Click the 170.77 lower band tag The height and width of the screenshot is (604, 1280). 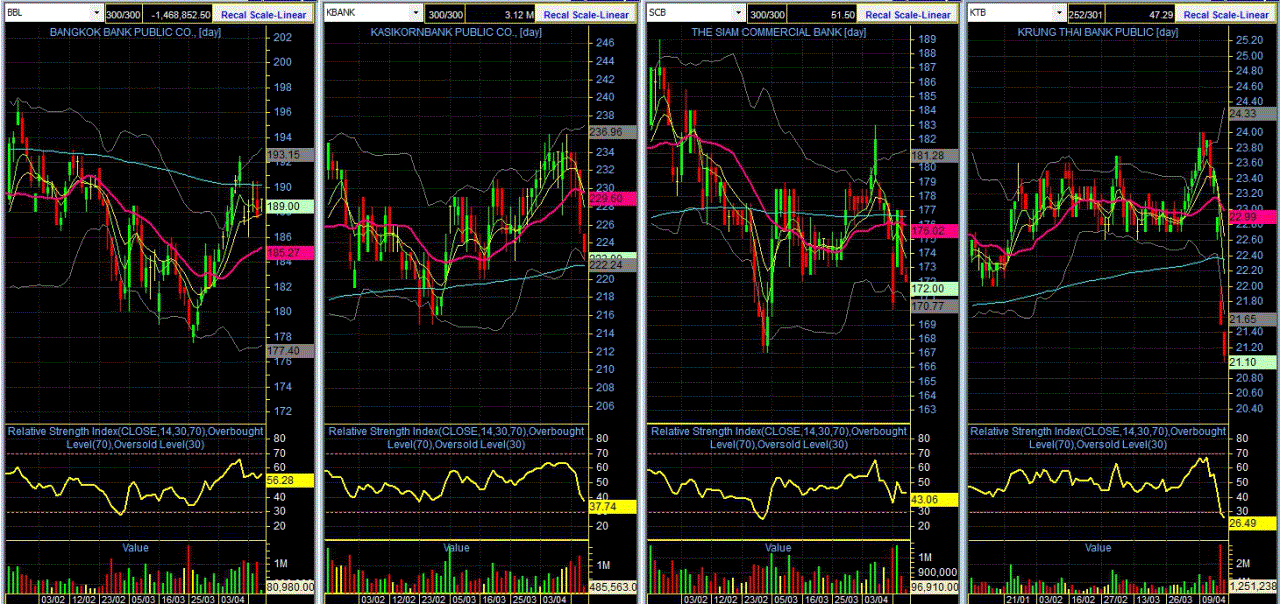(934, 305)
